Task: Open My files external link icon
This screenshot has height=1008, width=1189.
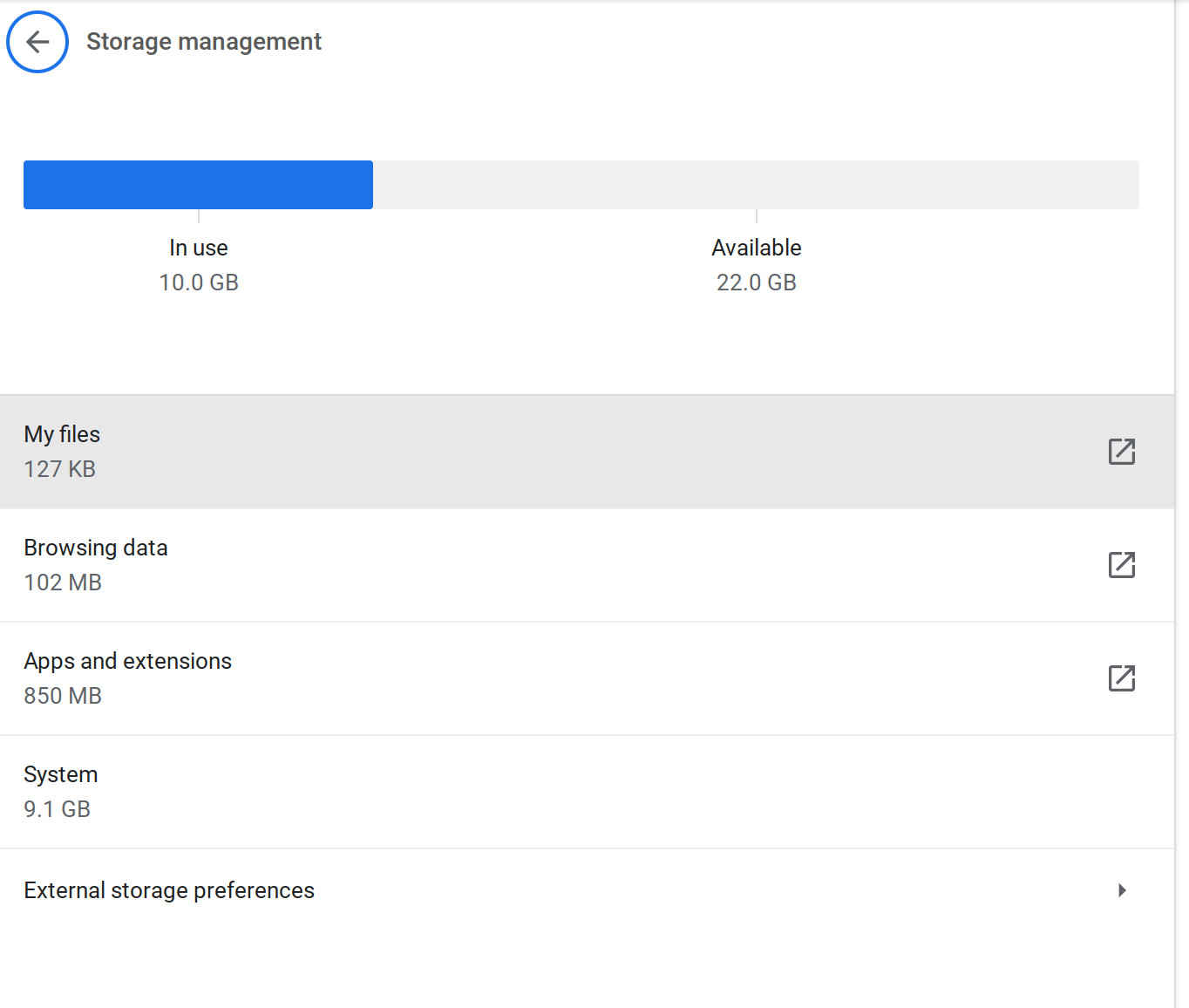Action: coord(1122,452)
